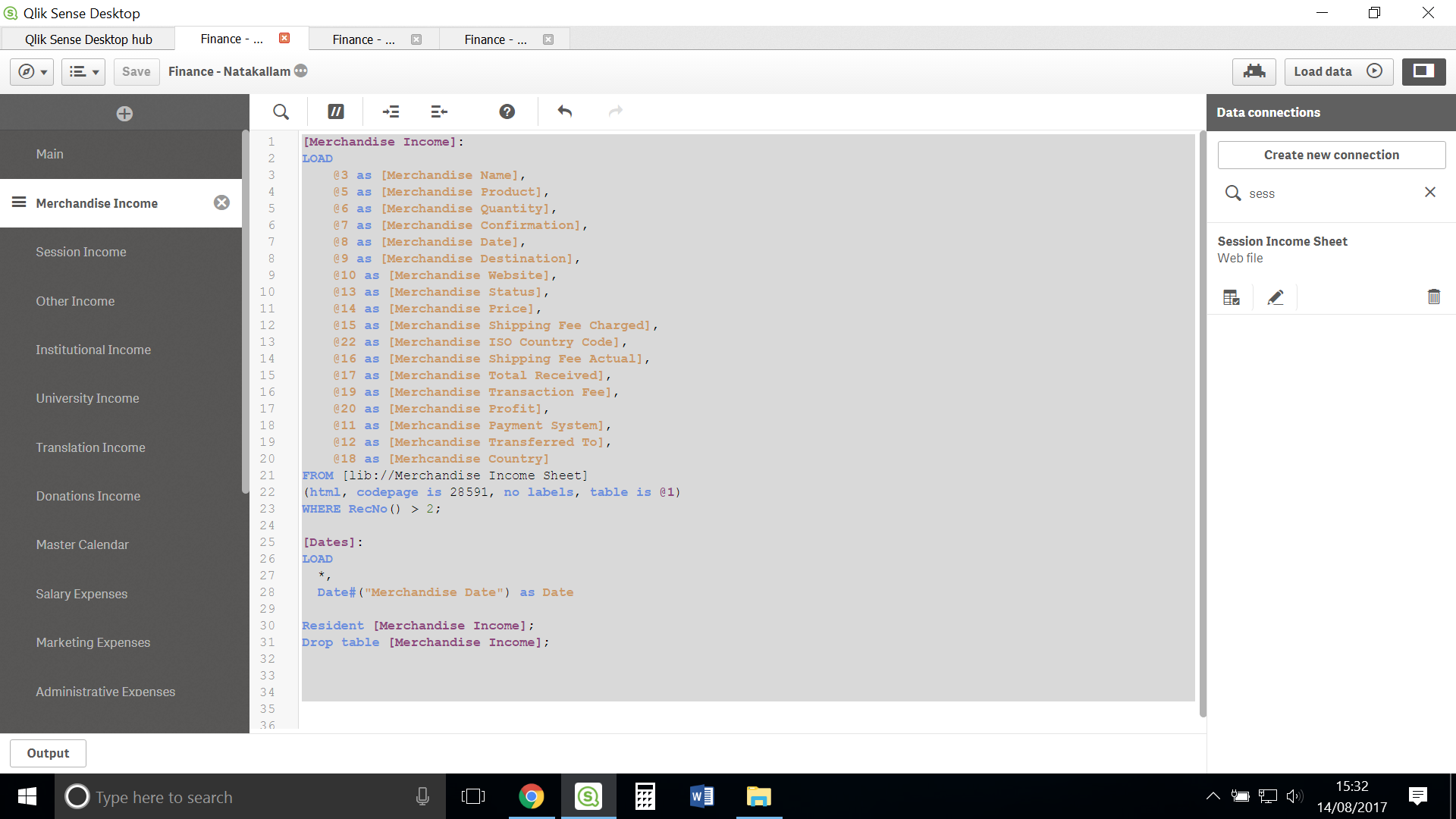Screen dimensions: 1456x819
Task: Edit the Session Income Sheet connection
Action: [x=1276, y=297]
